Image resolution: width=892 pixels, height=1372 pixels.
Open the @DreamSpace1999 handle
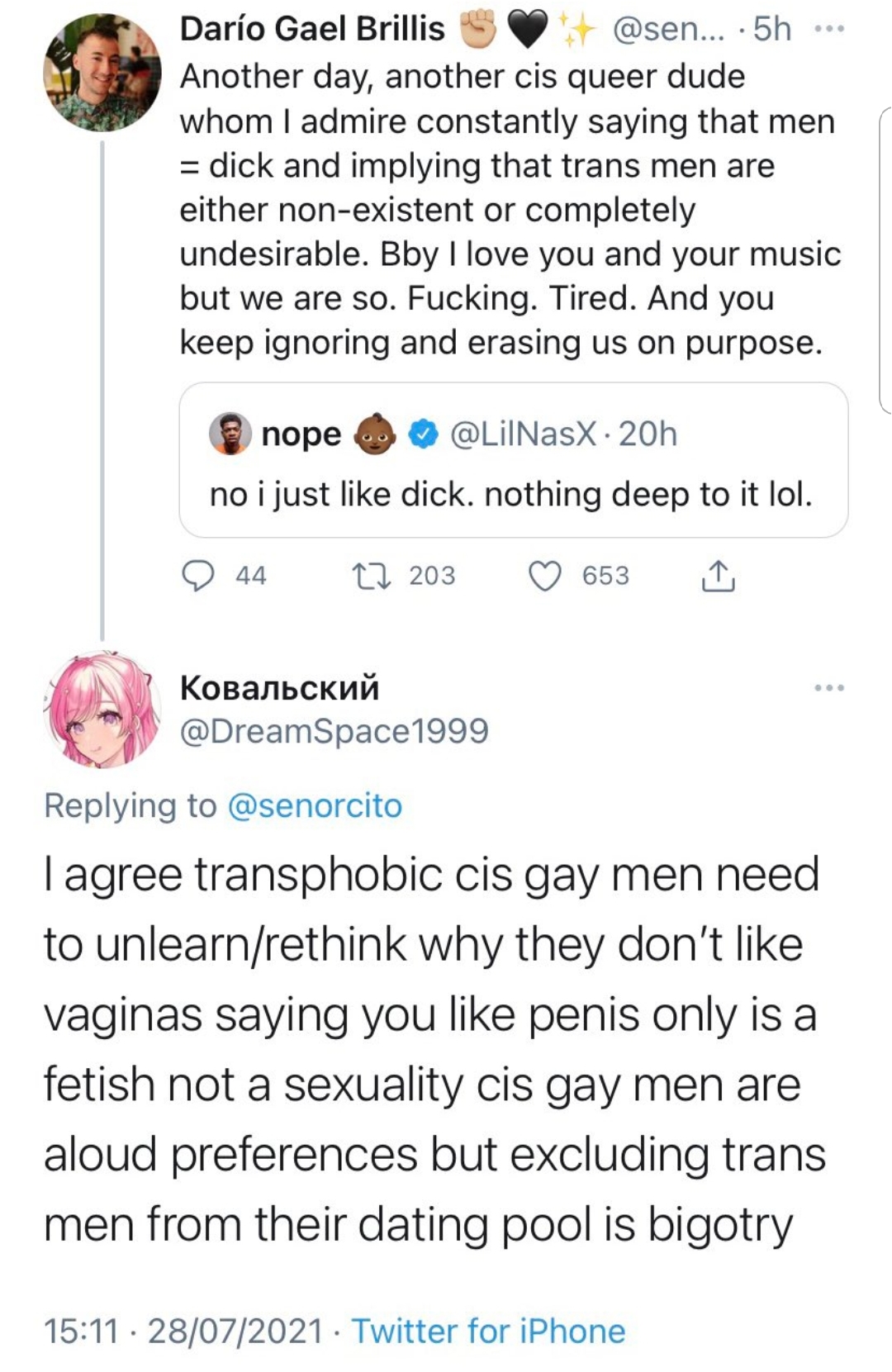(x=334, y=731)
